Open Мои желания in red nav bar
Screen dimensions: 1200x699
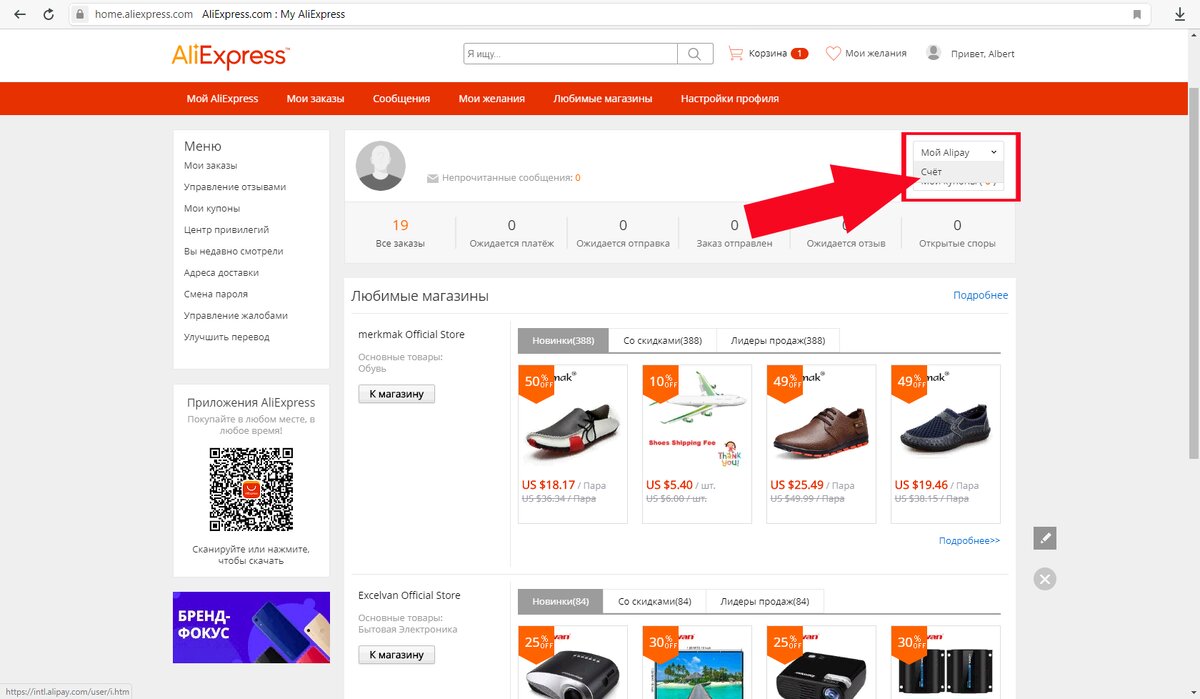pos(491,99)
